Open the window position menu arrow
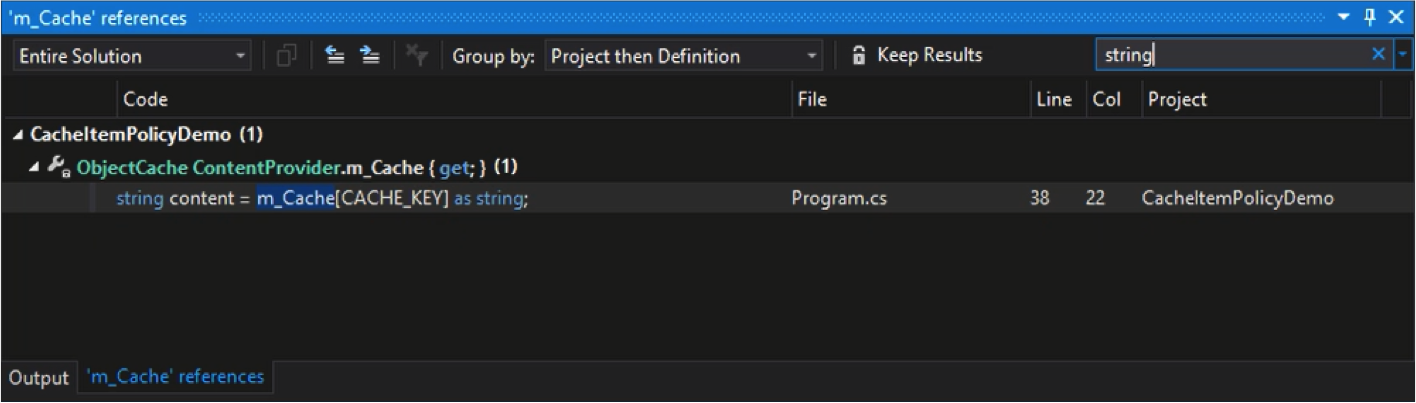This screenshot has height=403, width=1416. point(1344,17)
